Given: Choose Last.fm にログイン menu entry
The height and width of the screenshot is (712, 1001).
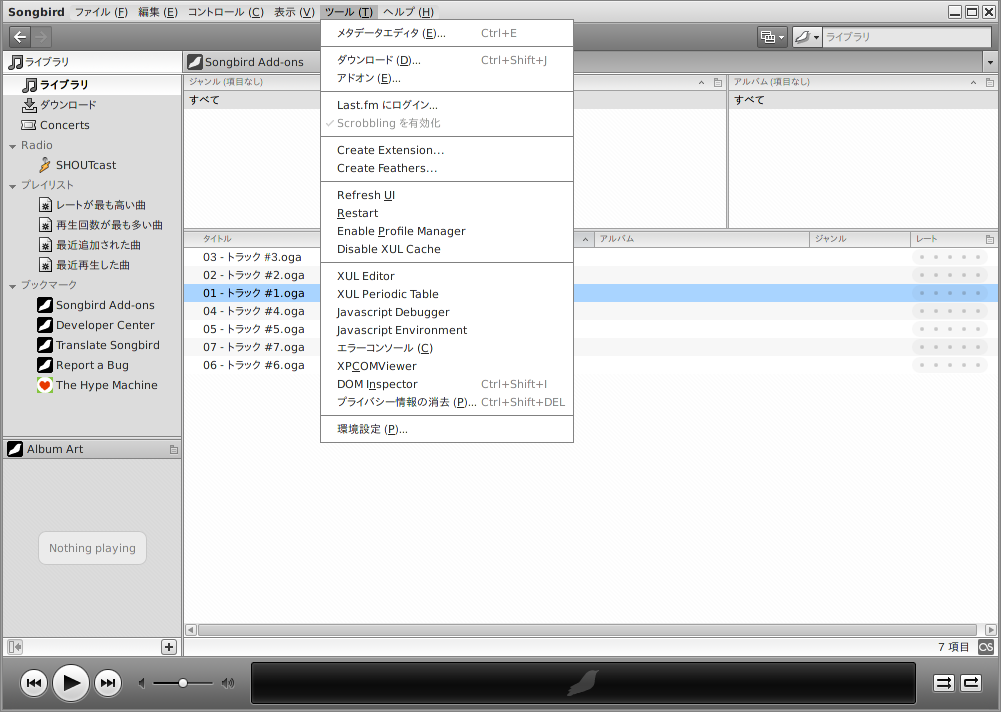Looking at the screenshot, I should click(x=447, y=105).
